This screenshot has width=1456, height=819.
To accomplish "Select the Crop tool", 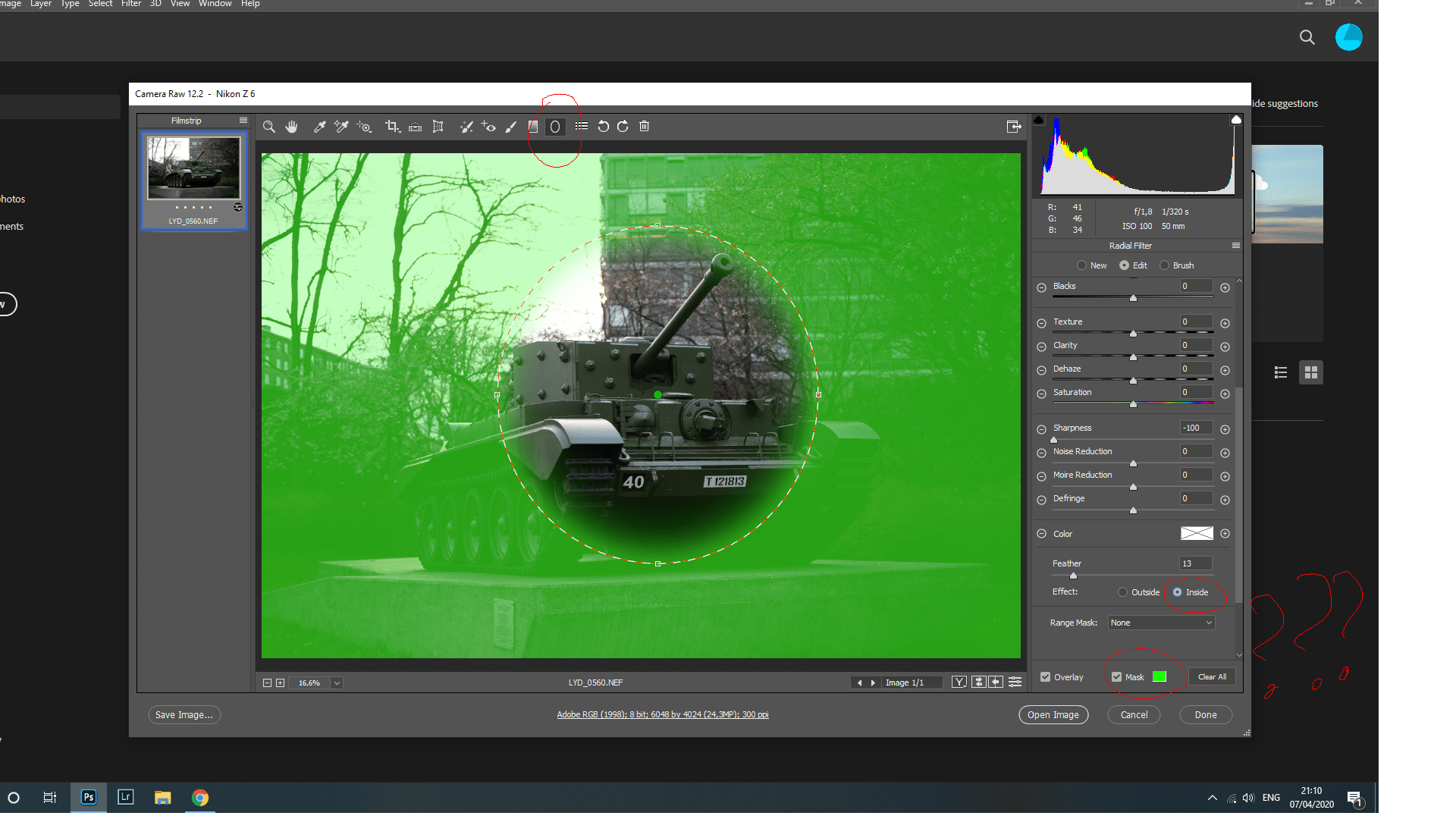I will 393,127.
